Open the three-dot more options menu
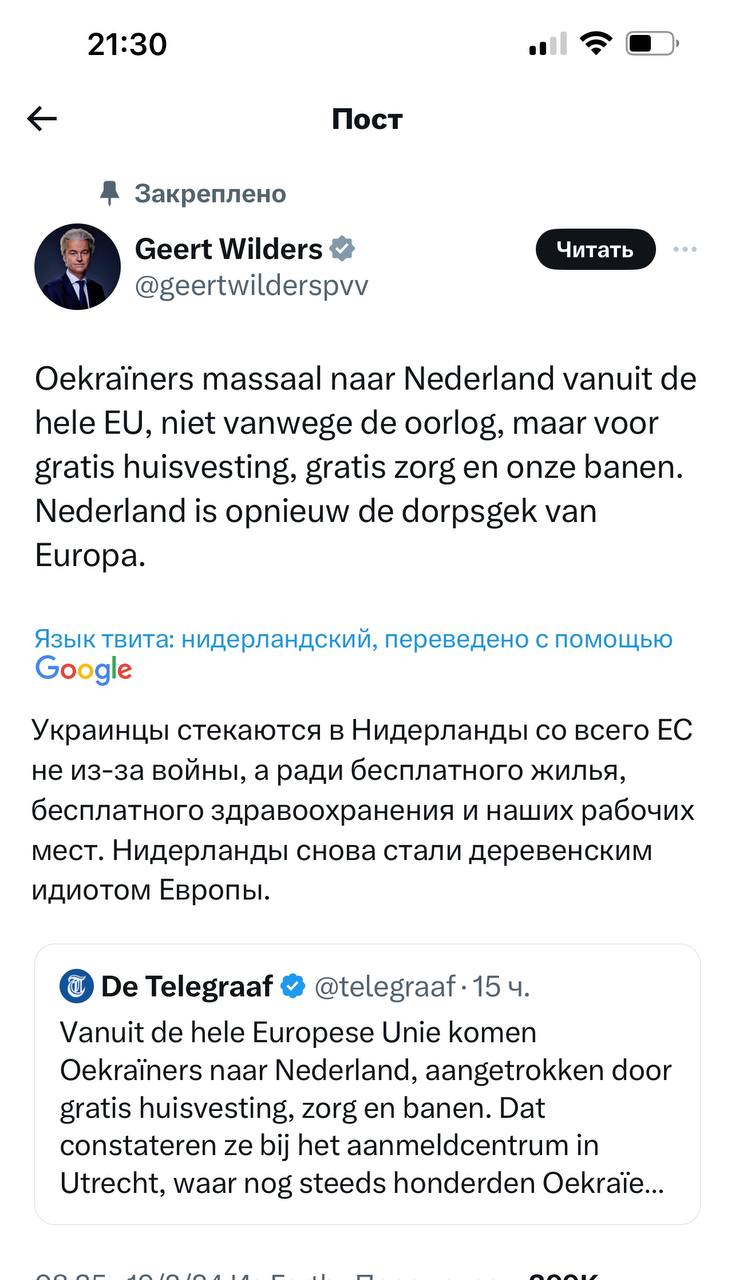The height and width of the screenshot is (1280, 735). pyautogui.click(x=685, y=249)
